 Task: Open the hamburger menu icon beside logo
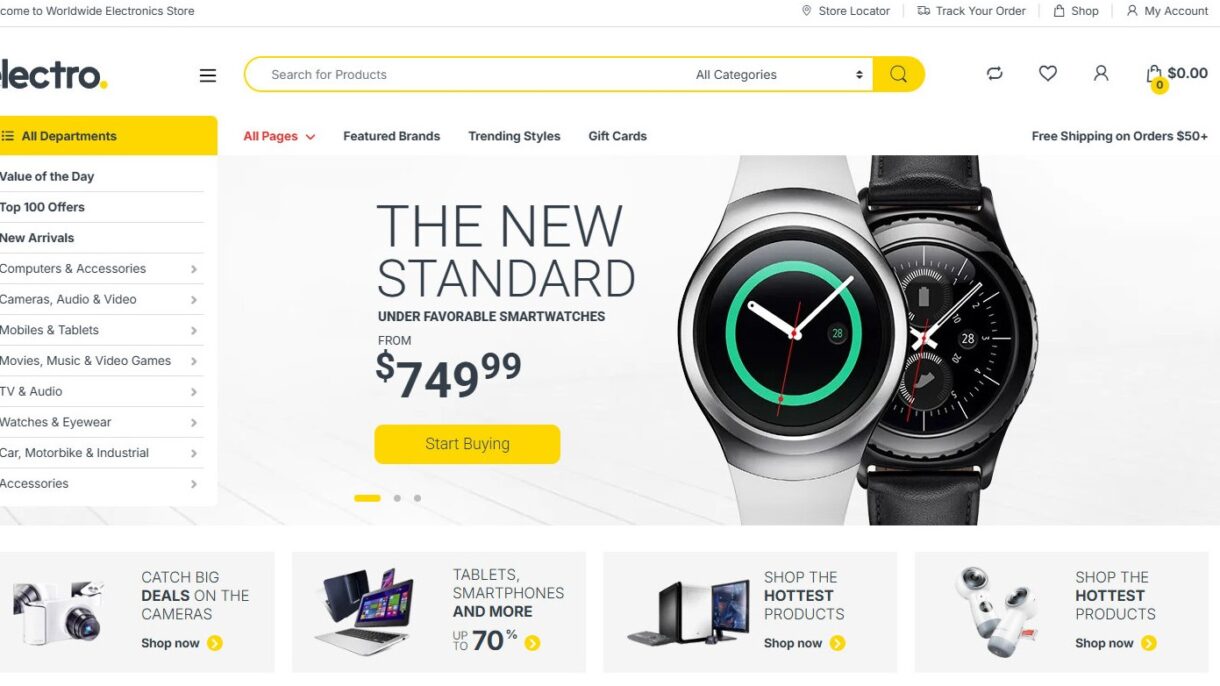click(208, 75)
